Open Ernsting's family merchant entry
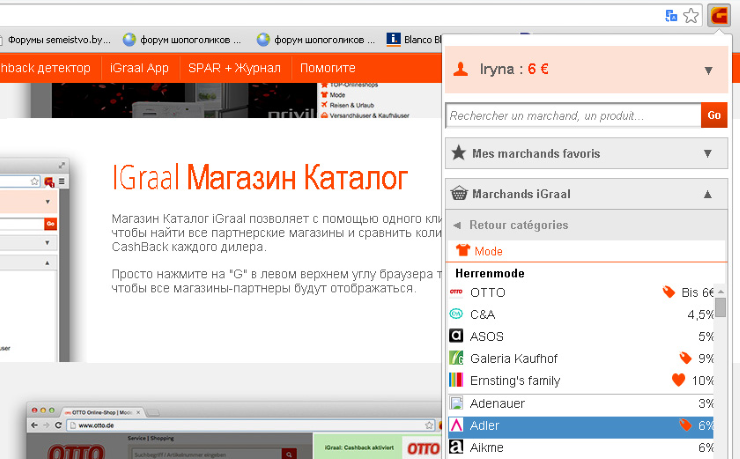Image resolution: width=740 pixels, height=459 pixels. point(580,380)
